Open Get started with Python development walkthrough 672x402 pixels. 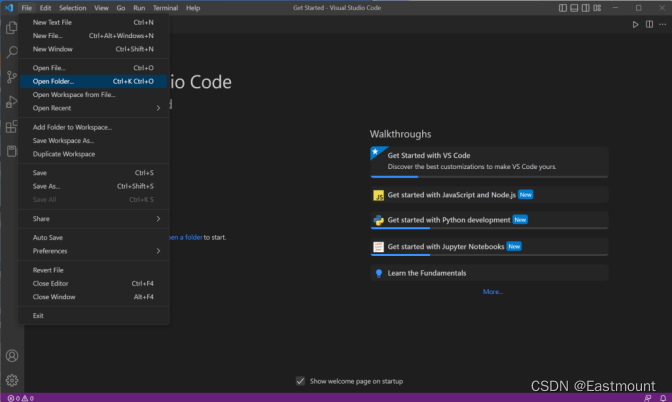489,220
